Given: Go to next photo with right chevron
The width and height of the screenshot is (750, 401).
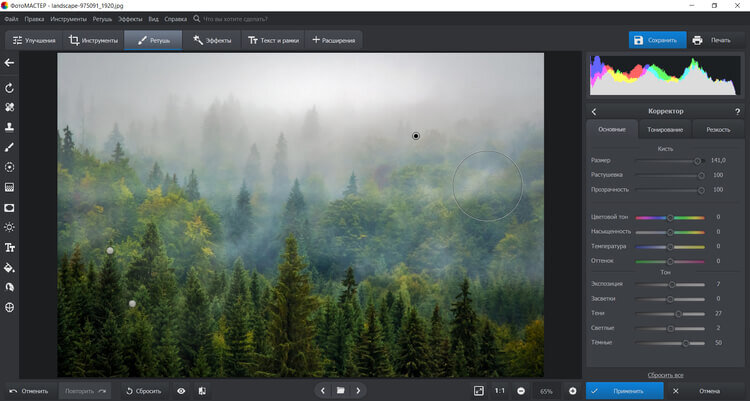Looking at the screenshot, I should point(358,391).
